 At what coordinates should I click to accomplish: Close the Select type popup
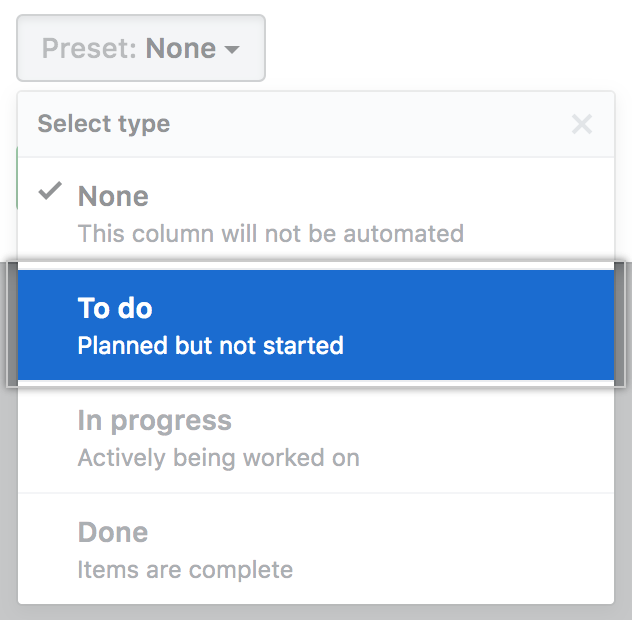[x=581, y=125]
